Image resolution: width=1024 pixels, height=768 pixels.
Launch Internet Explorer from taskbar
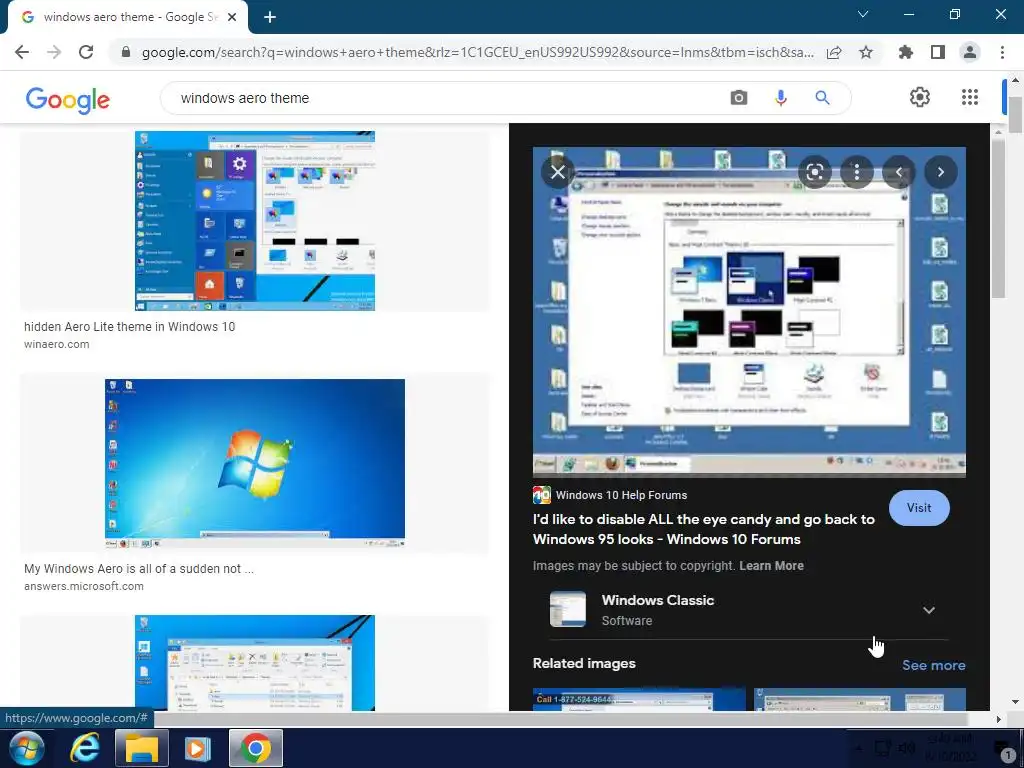coord(85,748)
